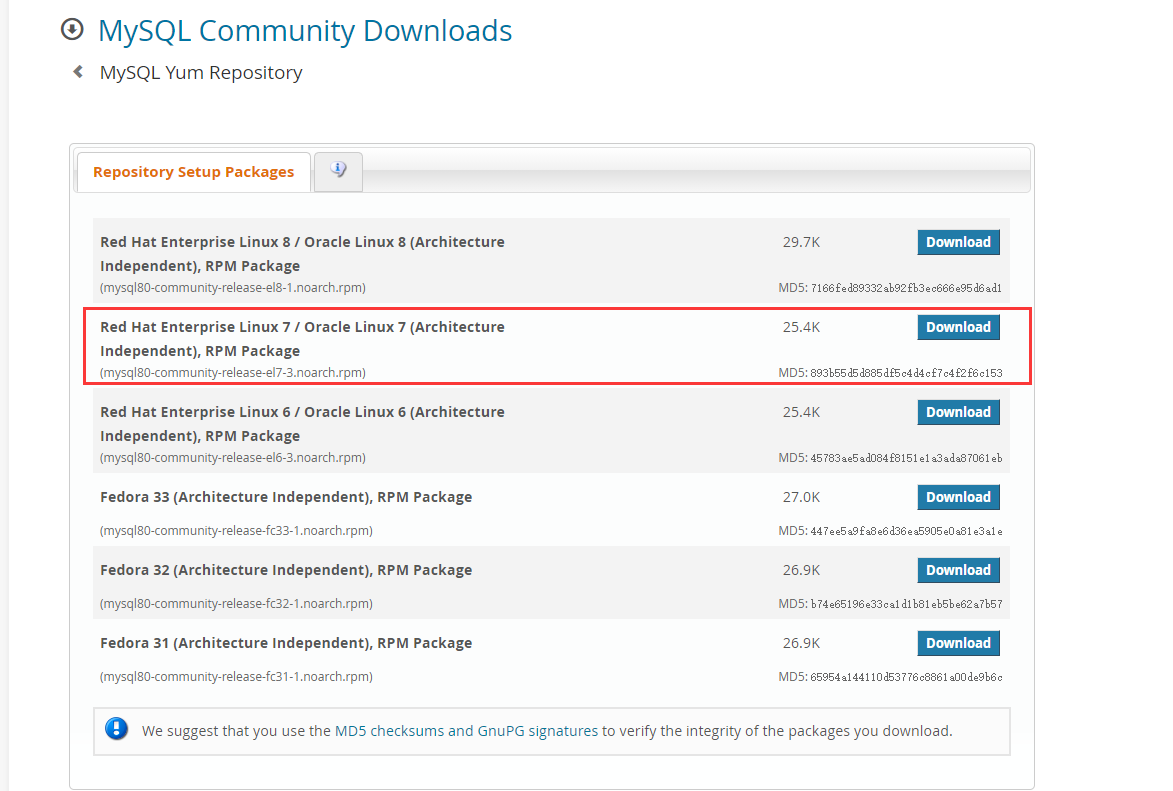Download the Fedora 31 RPM package
The height and width of the screenshot is (791, 1173).
pos(958,643)
